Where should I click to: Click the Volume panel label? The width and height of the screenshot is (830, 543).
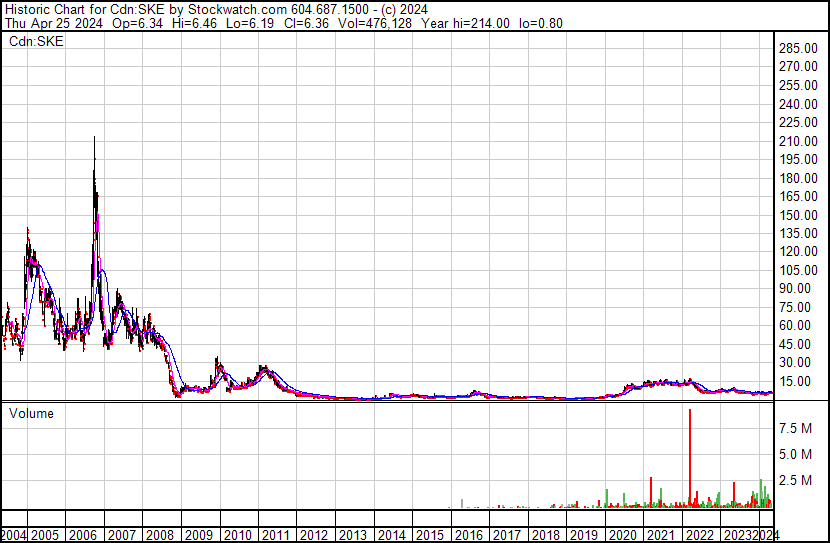click(31, 413)
